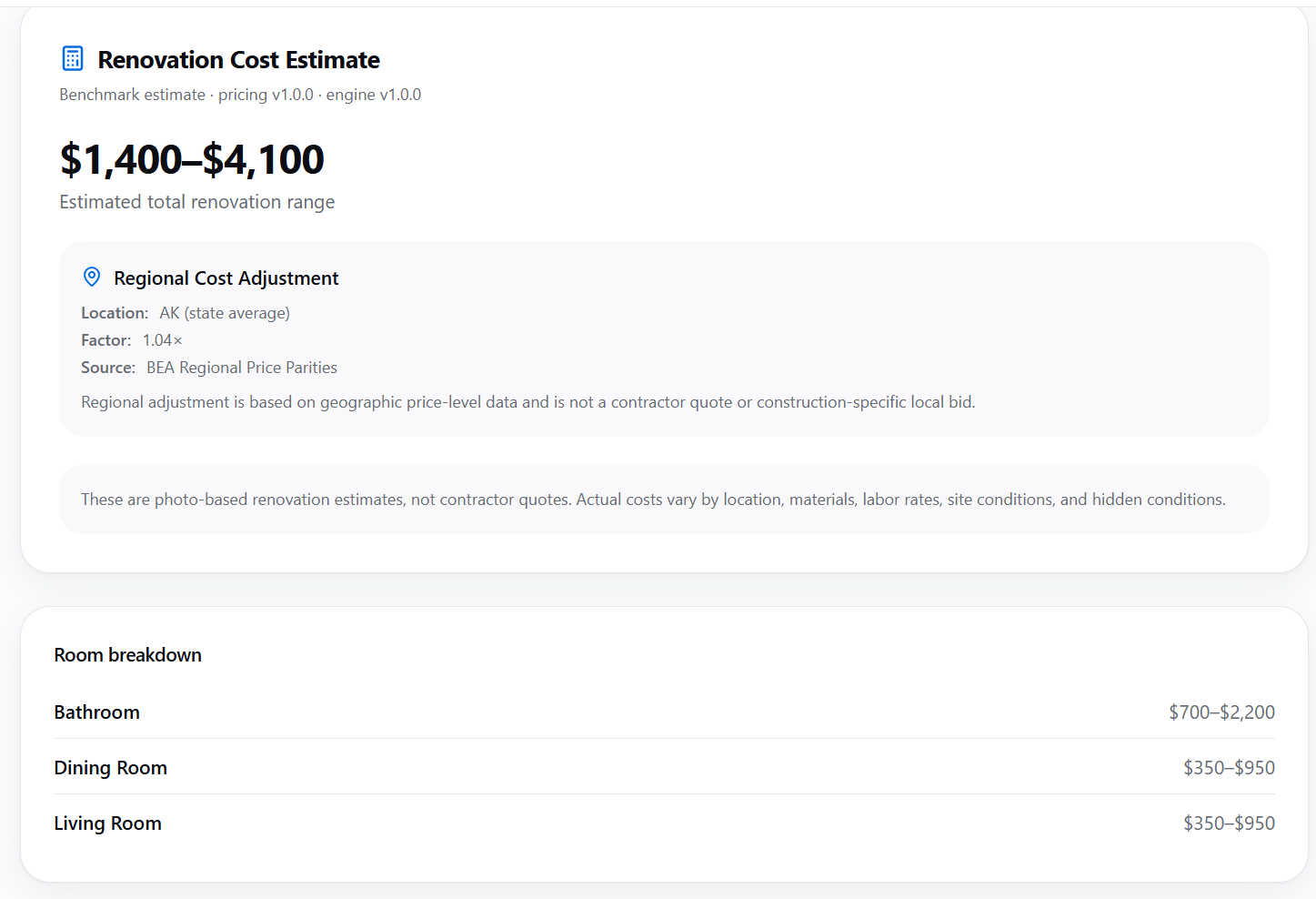Click the photo-based renovation estimates disclaimer

653,500
